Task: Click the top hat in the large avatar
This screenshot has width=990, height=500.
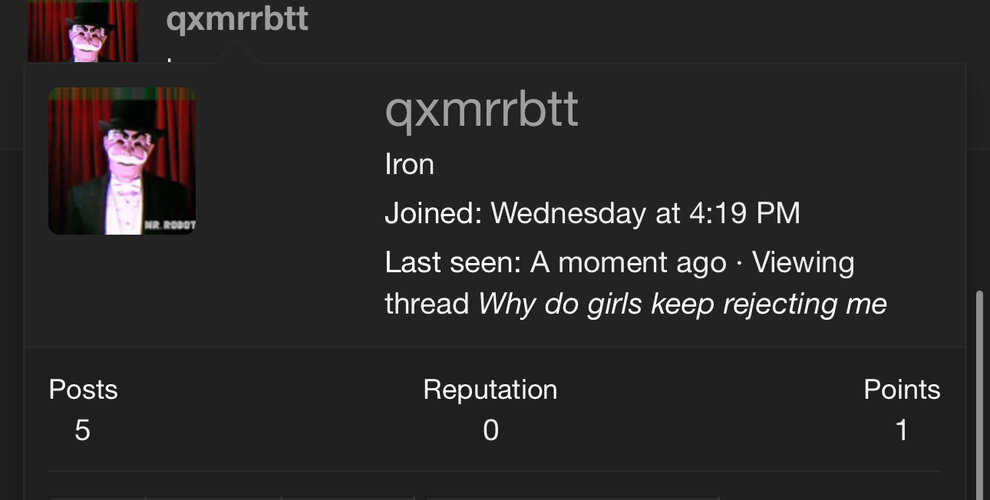Action: pyautogui.click(x=131, y=115)
